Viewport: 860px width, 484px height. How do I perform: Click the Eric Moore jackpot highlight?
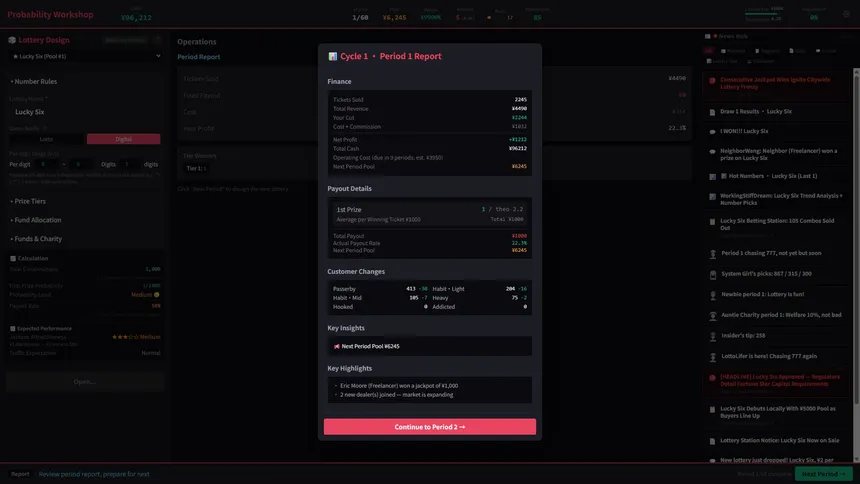click(399, 386)
